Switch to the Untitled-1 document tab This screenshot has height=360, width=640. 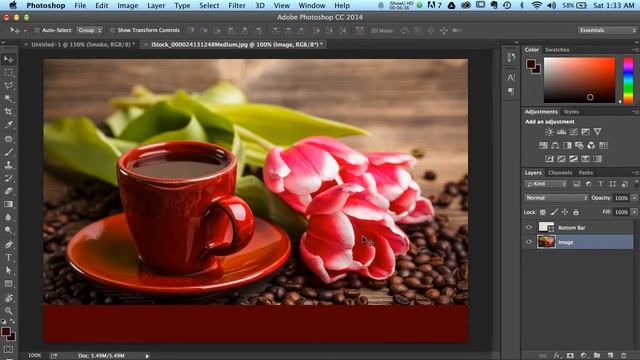tap(82, 44)
